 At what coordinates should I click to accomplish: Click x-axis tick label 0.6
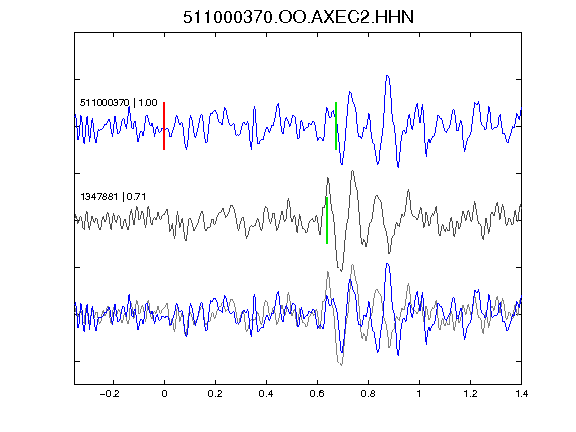317,394
